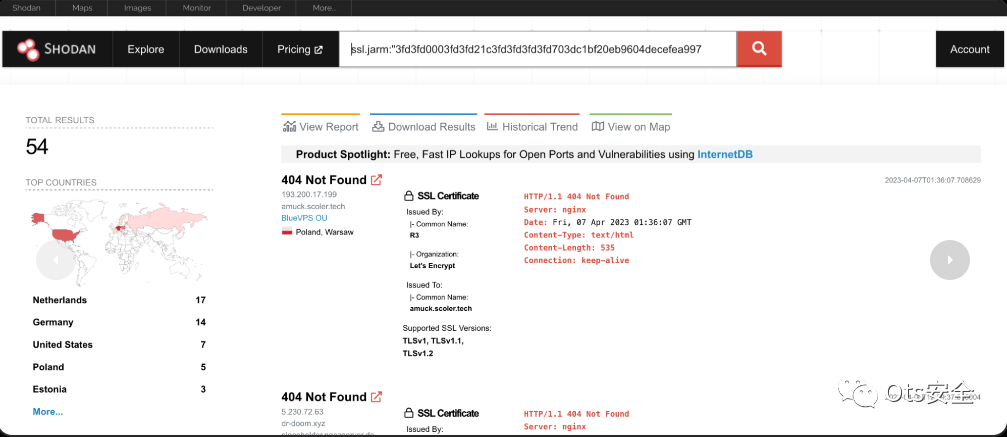Click external link icon on Pricing
The height and width of the screenshot is (437, 1007).
pyautogui.click(x=319, y=49)
